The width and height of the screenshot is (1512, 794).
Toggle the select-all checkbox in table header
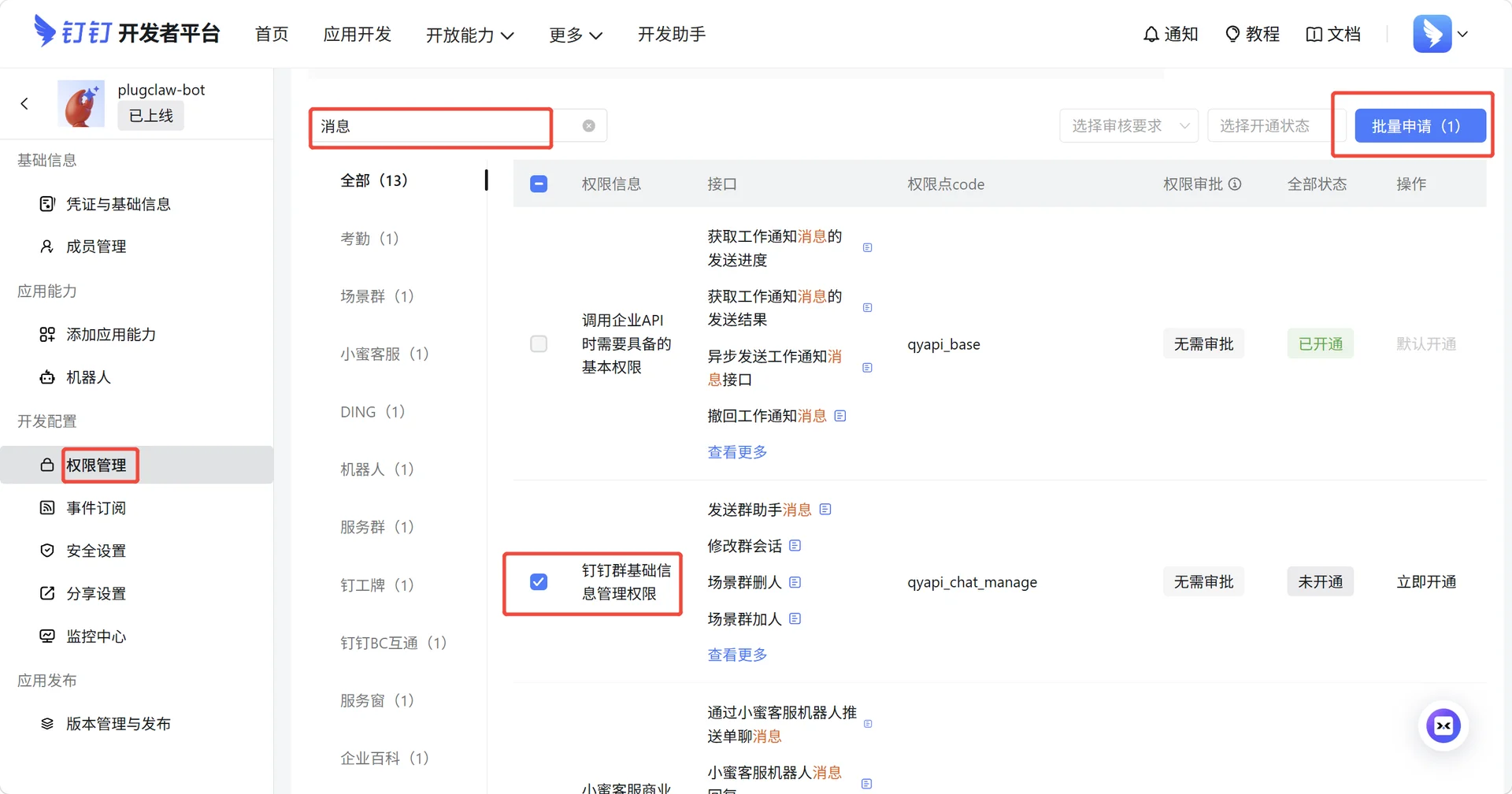click(x=539, y=184)
